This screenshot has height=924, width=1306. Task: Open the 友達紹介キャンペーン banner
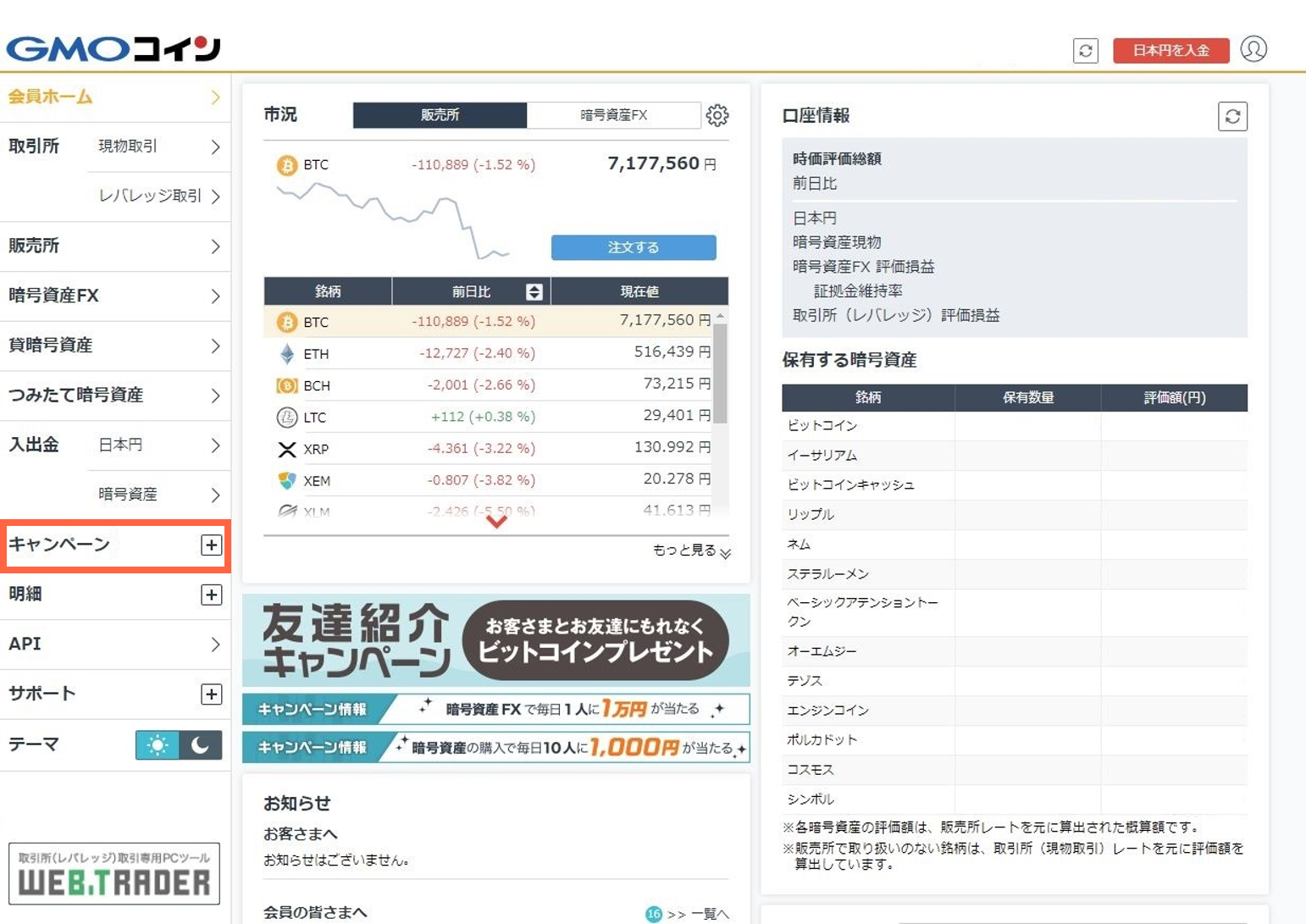point(496,640)
